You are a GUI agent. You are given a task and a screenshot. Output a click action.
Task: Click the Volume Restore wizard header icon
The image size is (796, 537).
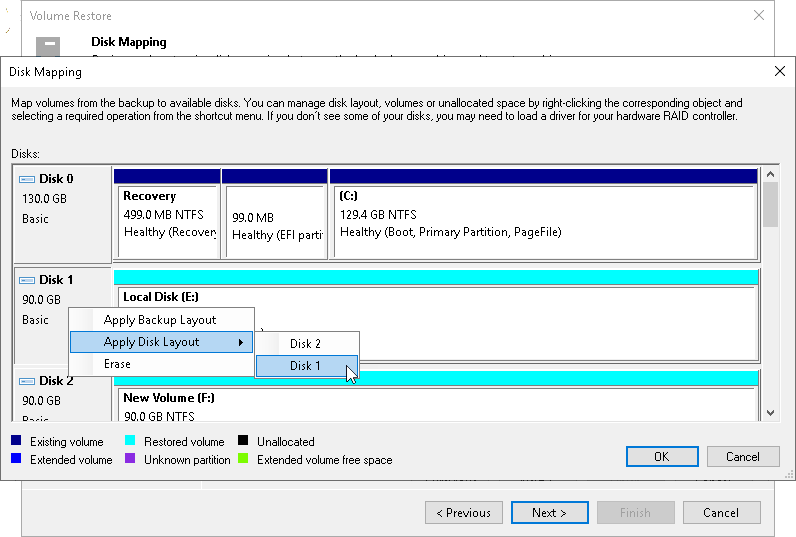tap(48, 46)
